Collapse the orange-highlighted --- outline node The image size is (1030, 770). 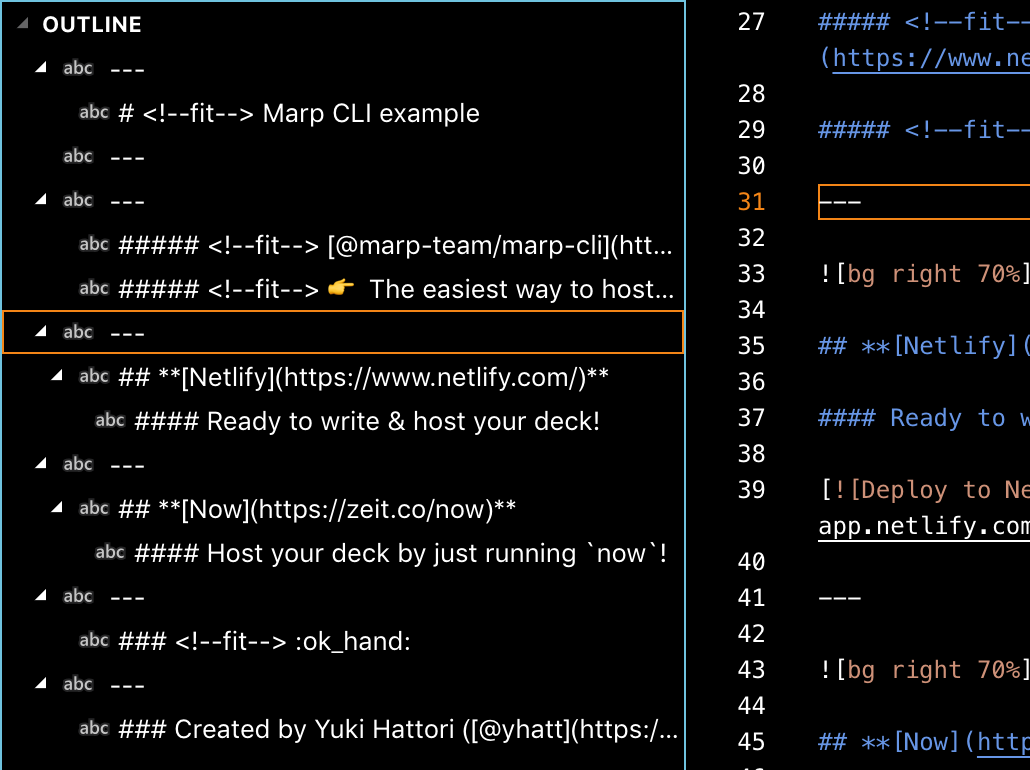tap(41, 332)
